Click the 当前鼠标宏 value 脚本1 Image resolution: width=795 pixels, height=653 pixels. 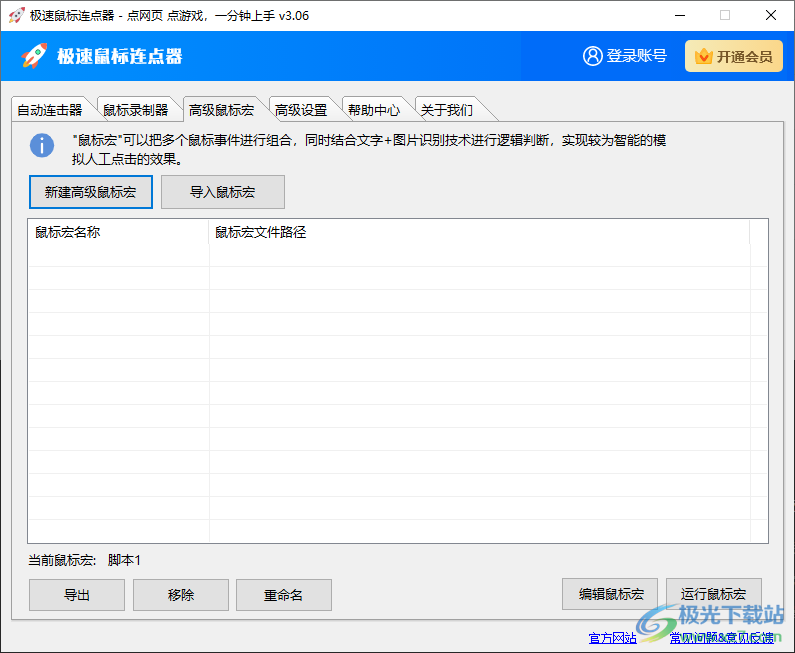pos(124,560)
